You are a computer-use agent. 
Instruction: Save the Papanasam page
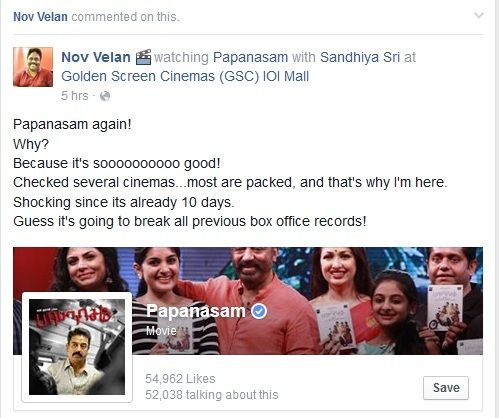click(446, 388)
